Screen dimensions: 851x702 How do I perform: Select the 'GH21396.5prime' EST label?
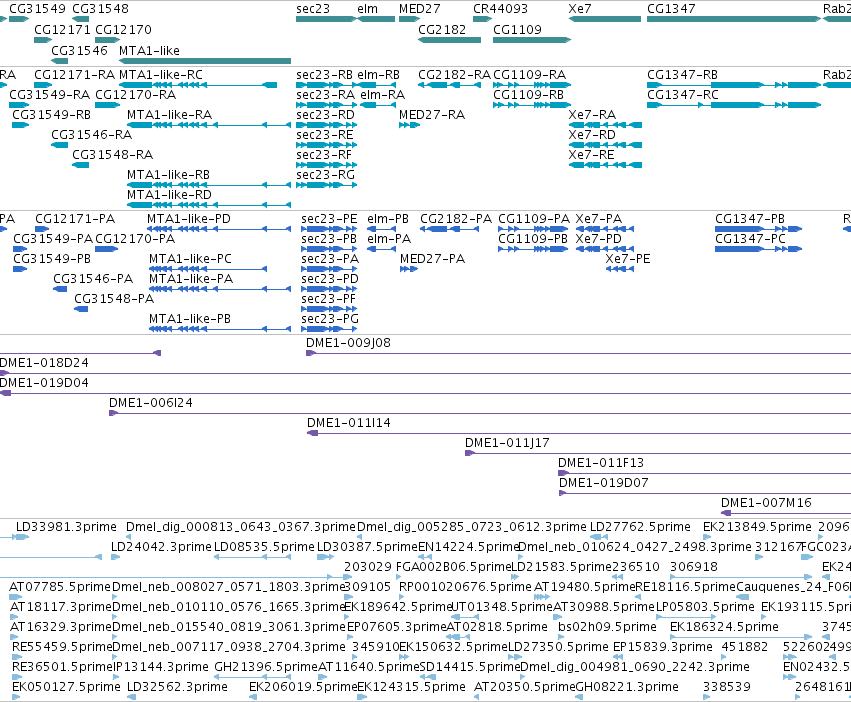266,667
